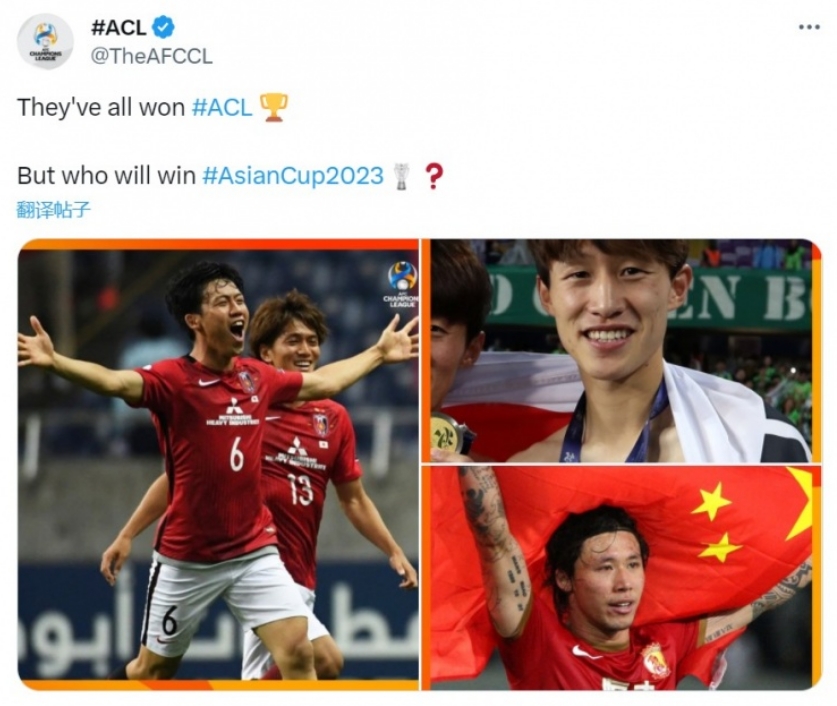The height and width of the screenshot is (706, 837).
Task: Click the Guangzhou club crest on shirt
Action: pyautogui.click(x=656, y=661)
